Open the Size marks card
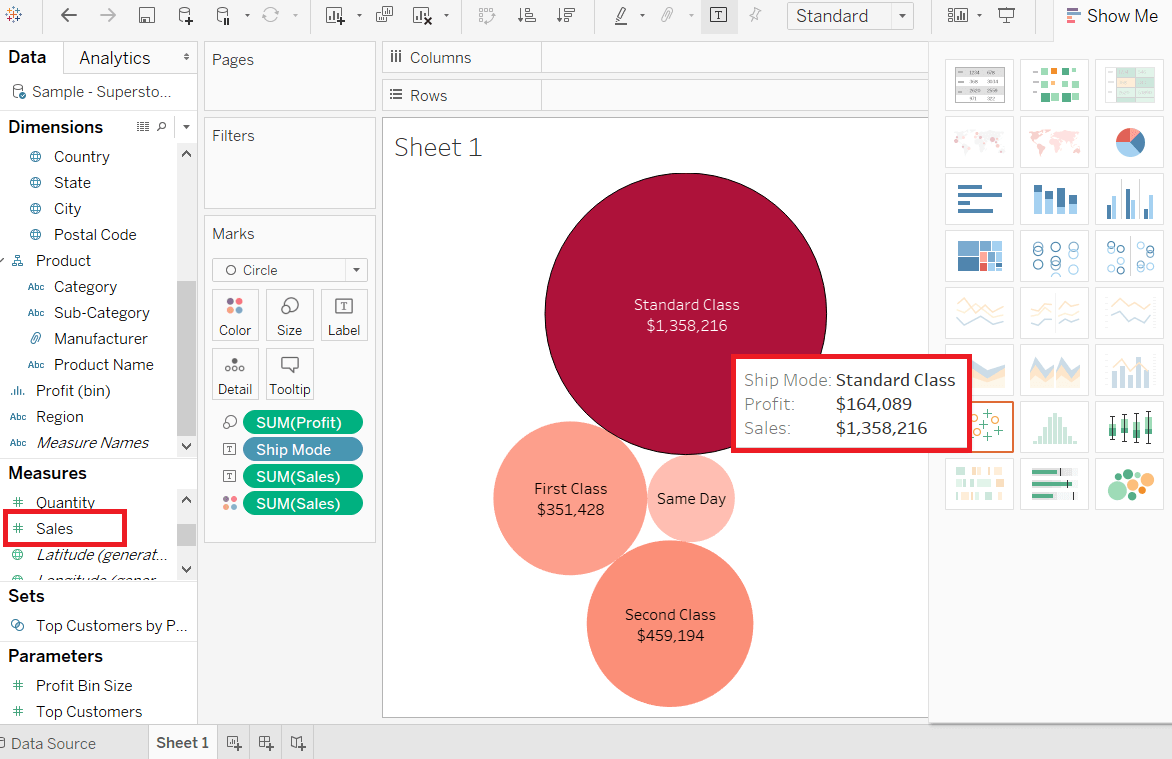 [289, 315]
